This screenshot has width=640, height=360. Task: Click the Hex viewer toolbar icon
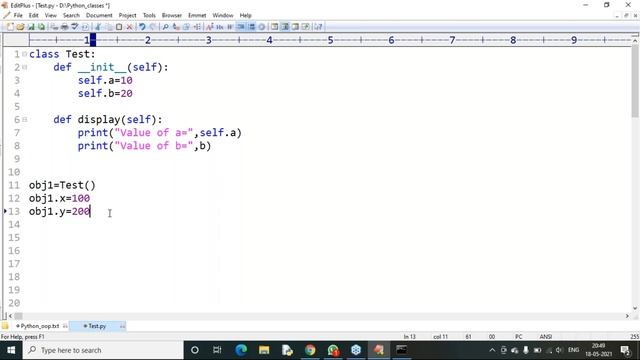(x=220, y=27)
